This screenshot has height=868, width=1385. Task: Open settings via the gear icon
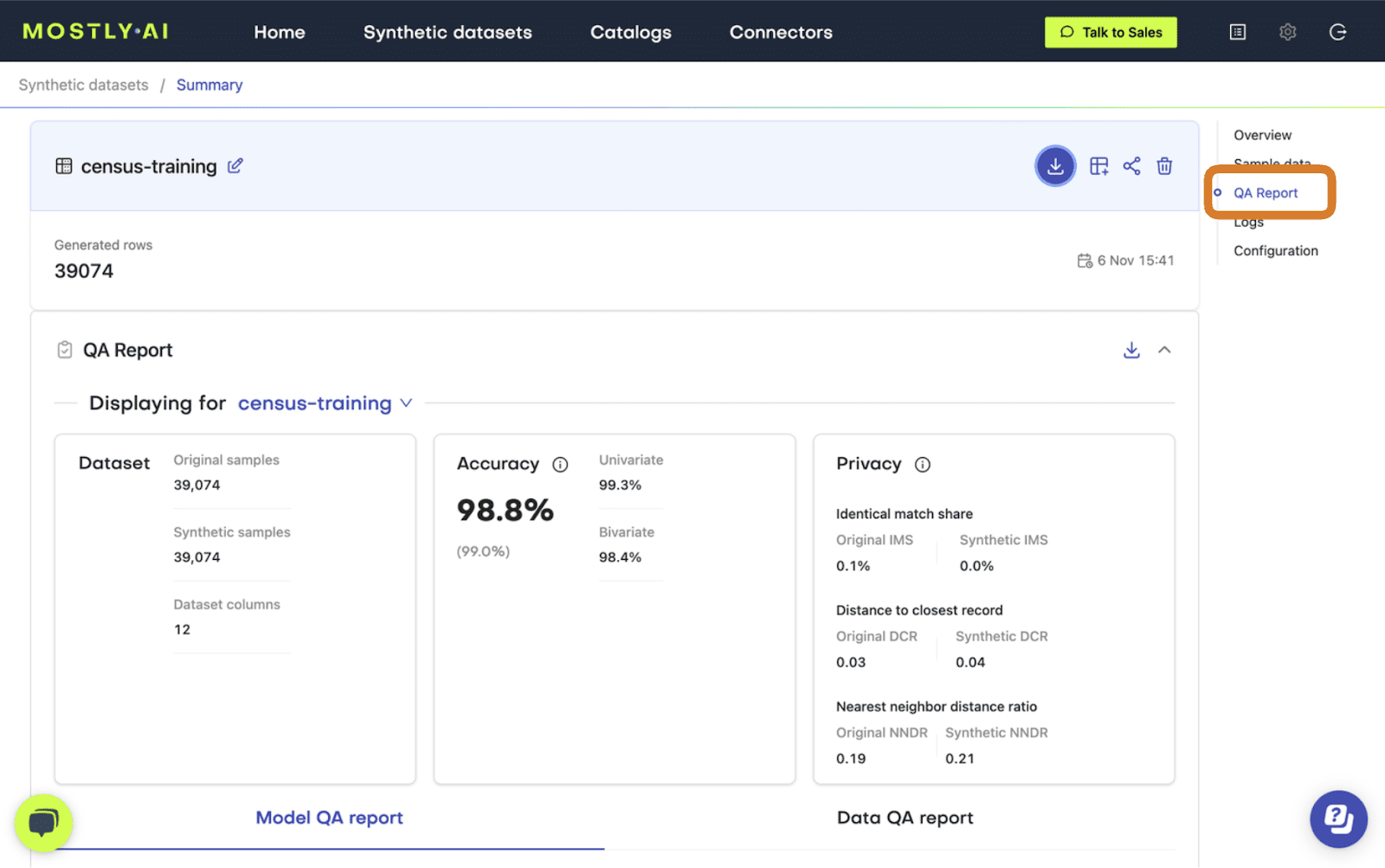(x=1287, y=31)
